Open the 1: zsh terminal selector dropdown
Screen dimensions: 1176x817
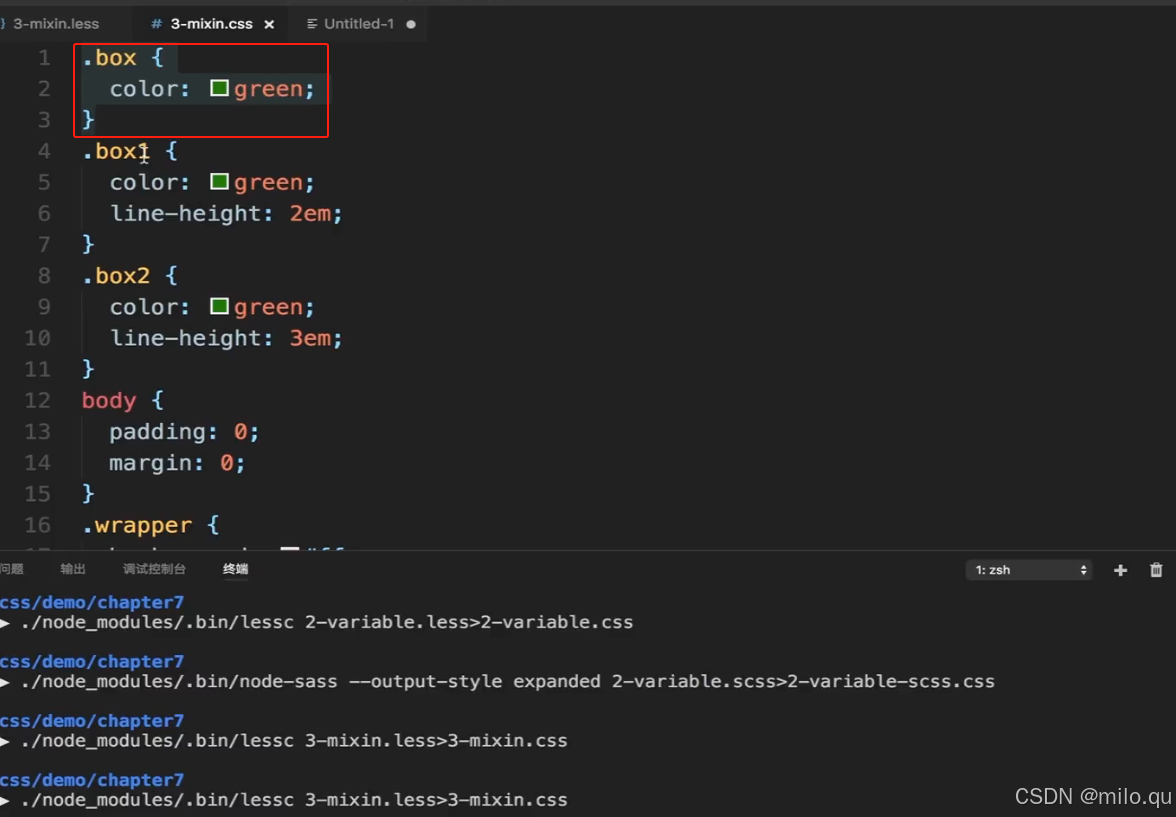1029,570
